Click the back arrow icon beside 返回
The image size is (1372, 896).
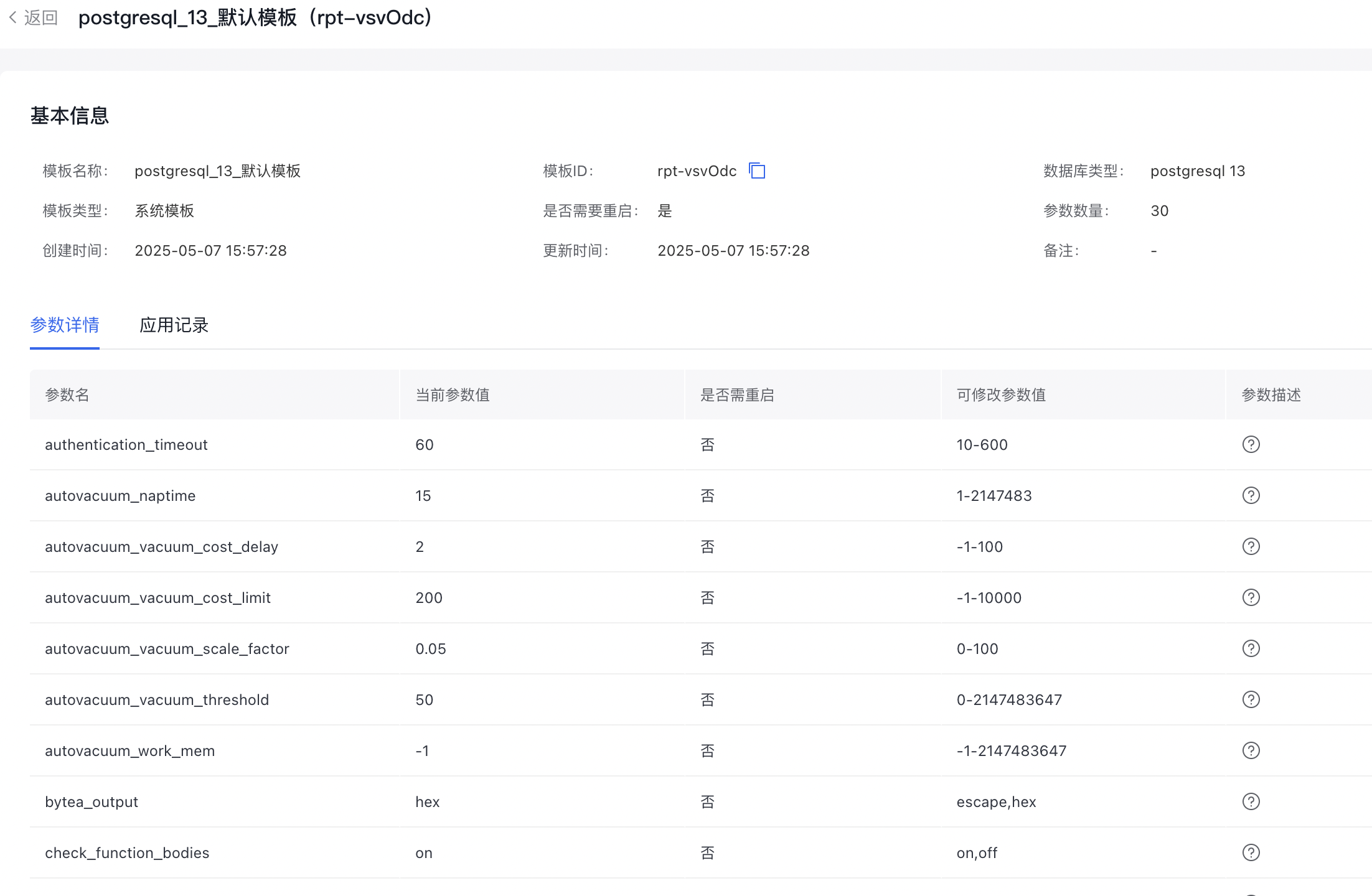(x=12, y=17)
